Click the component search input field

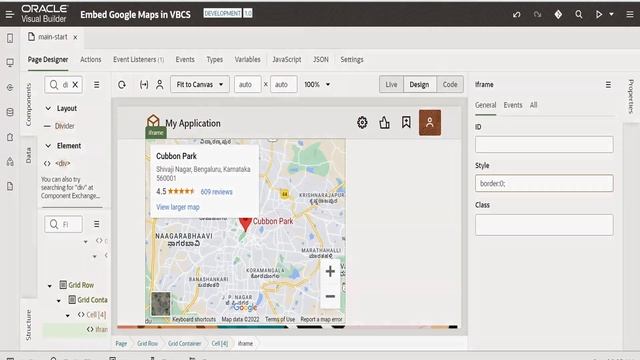[64, 84]
